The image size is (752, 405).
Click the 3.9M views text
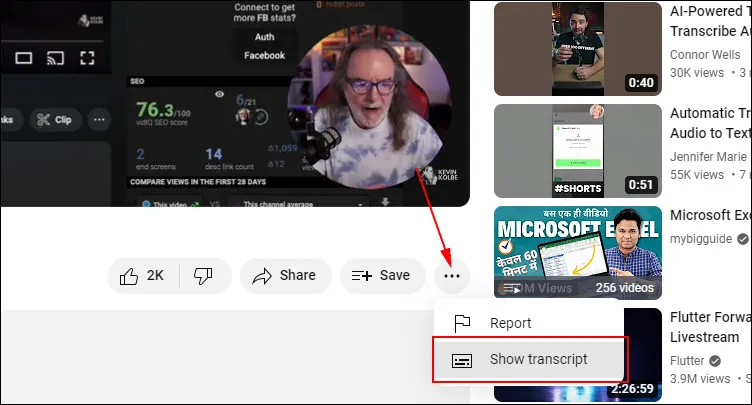coord(700,379)
